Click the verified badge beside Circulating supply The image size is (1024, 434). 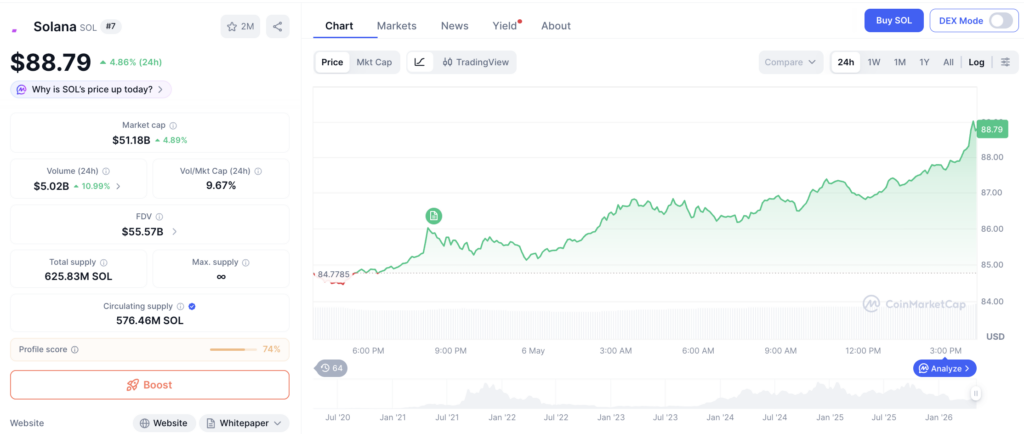pos(192,306)
